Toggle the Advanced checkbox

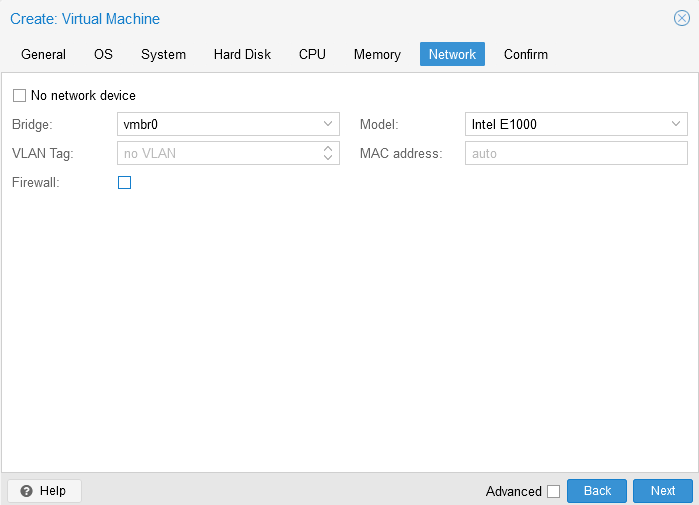(x=553, y=491)
